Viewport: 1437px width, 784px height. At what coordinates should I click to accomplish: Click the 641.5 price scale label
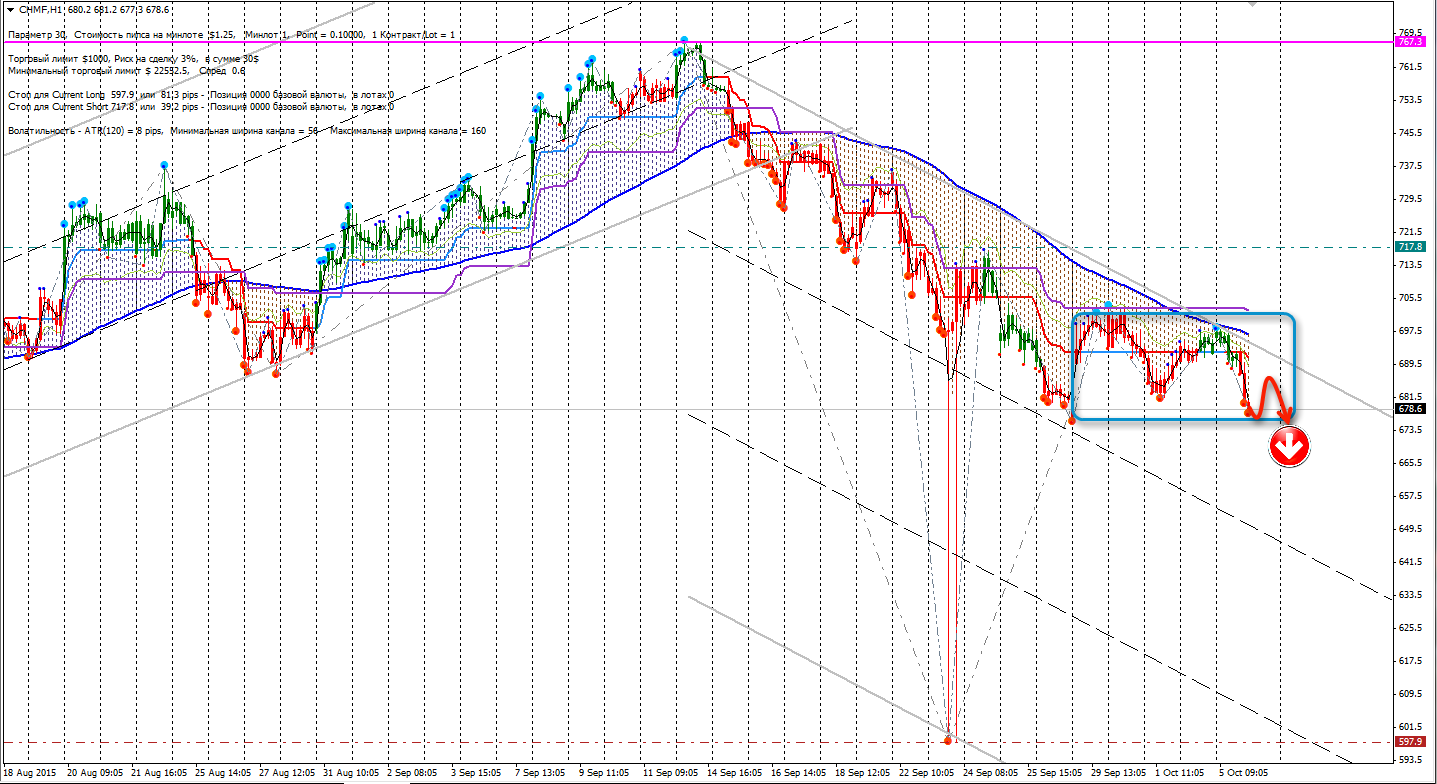point(1410,562)
